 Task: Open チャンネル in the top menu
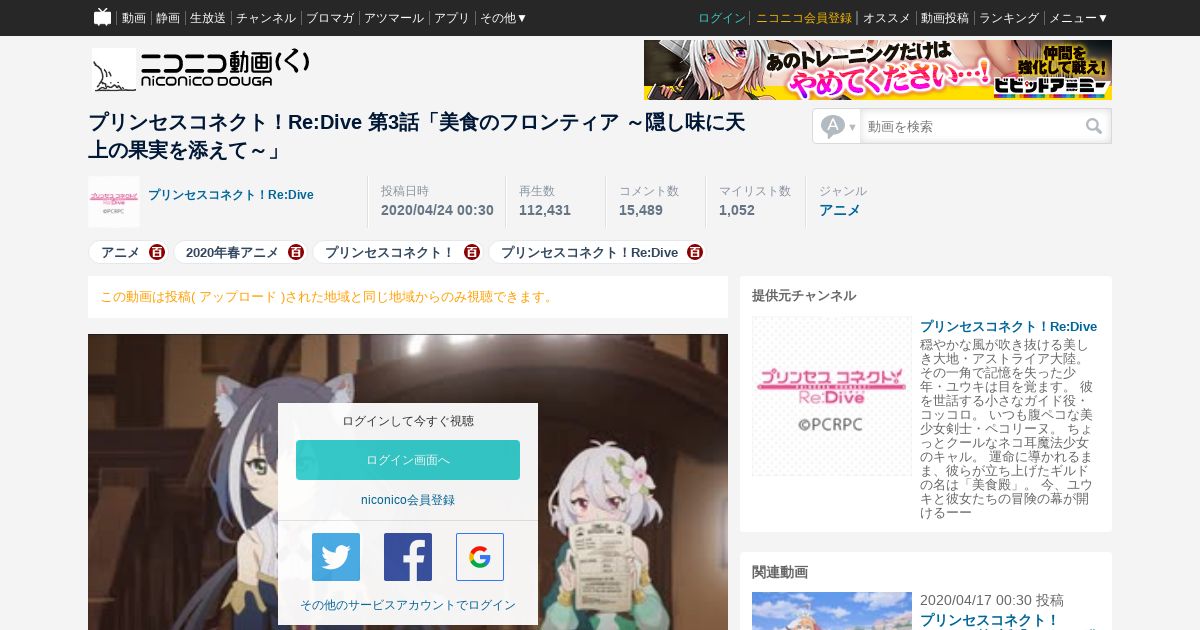[266, 18]
